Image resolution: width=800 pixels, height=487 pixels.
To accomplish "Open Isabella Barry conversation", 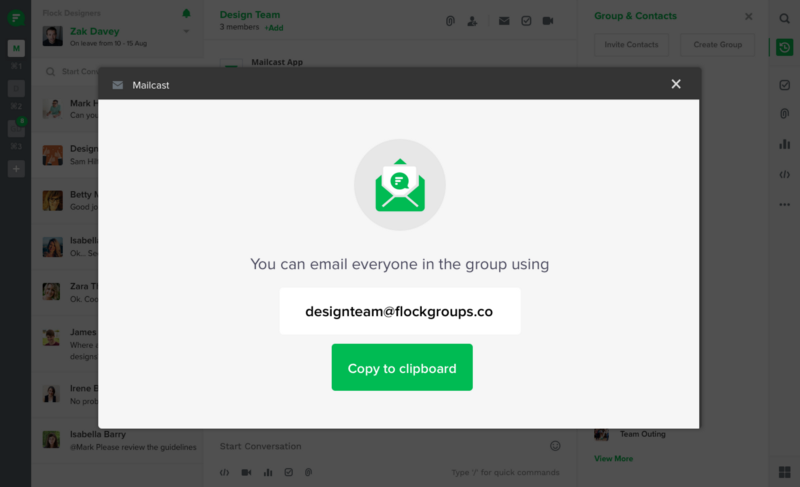I will (118, 440).
